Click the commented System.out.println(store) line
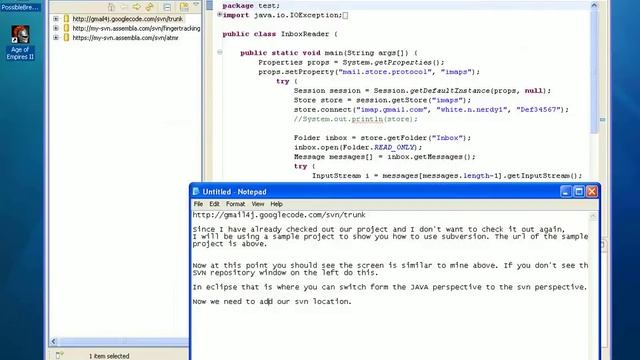Screen dimensions: 640x360 (356, 119)
